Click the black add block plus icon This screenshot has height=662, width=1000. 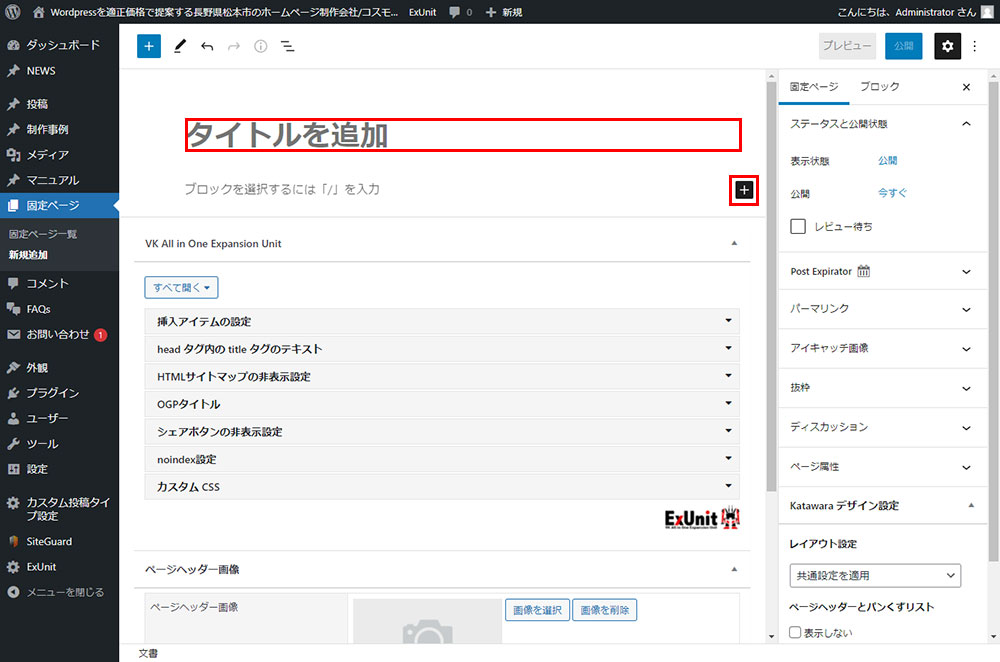pyautogui.click(x=743, y=189)
